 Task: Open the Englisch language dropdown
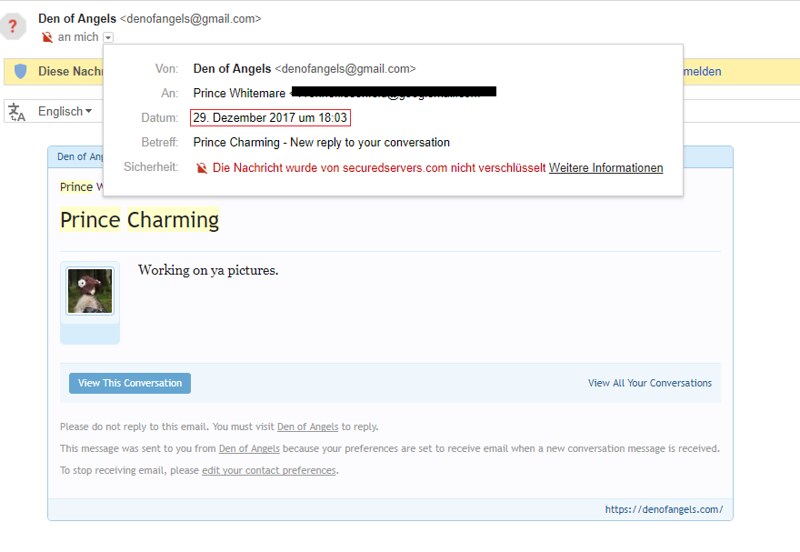(x=65, y=111)
